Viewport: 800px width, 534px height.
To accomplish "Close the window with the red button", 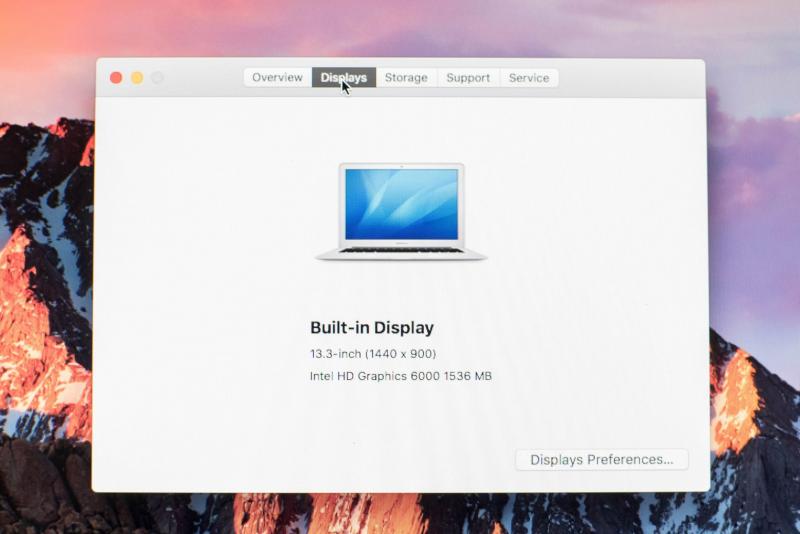I will tap(116, 78).
